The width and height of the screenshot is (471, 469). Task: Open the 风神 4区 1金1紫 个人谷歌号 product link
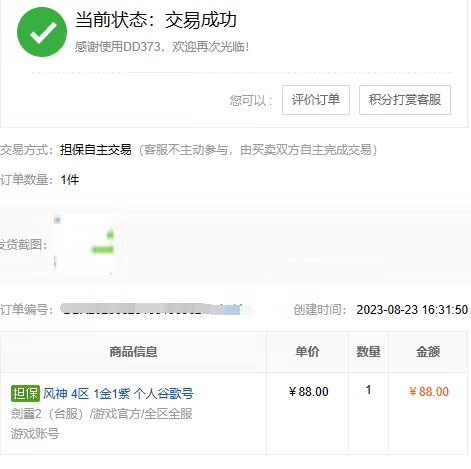click(118, 394)
